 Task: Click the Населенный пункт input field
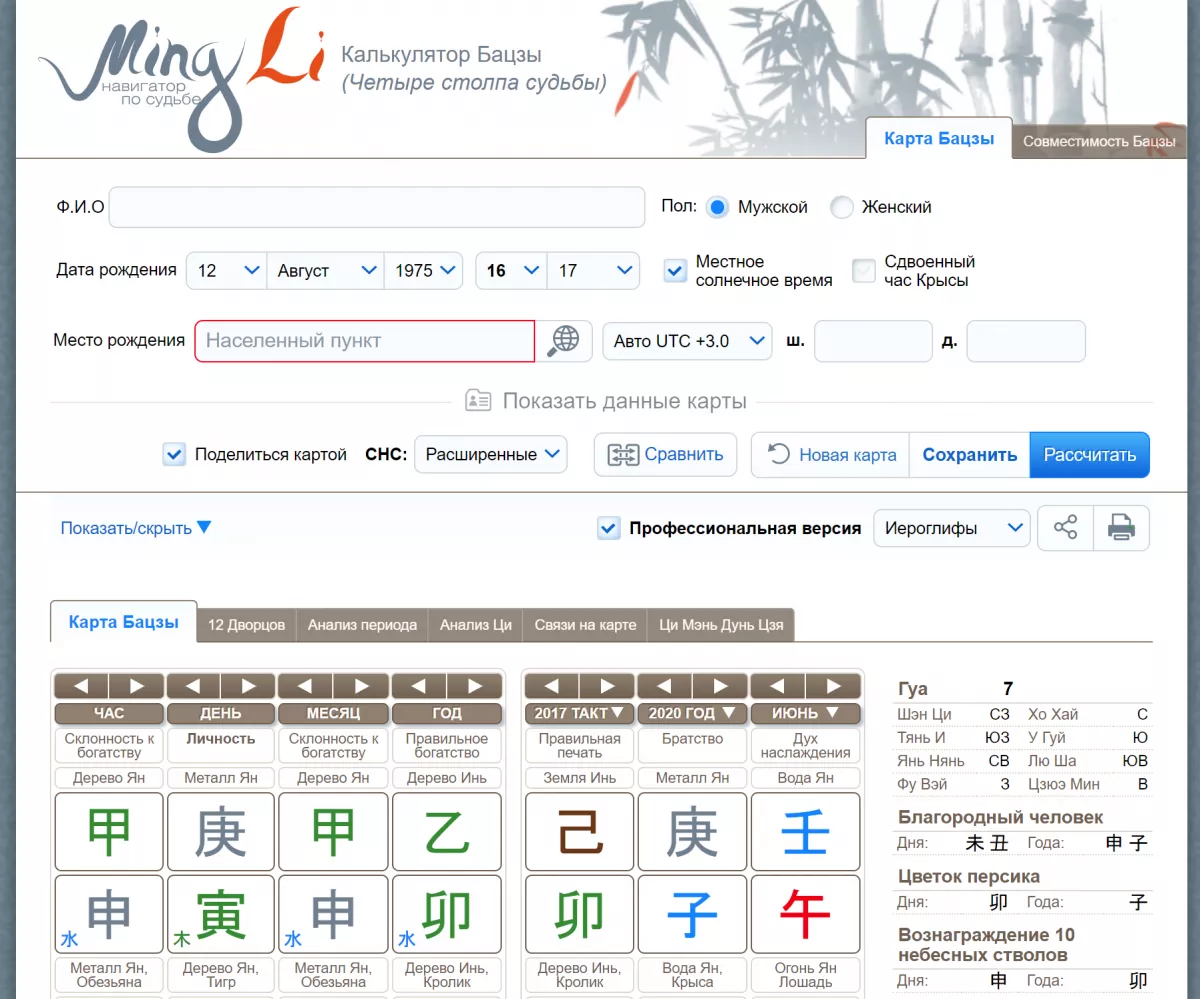coord(365,341)
